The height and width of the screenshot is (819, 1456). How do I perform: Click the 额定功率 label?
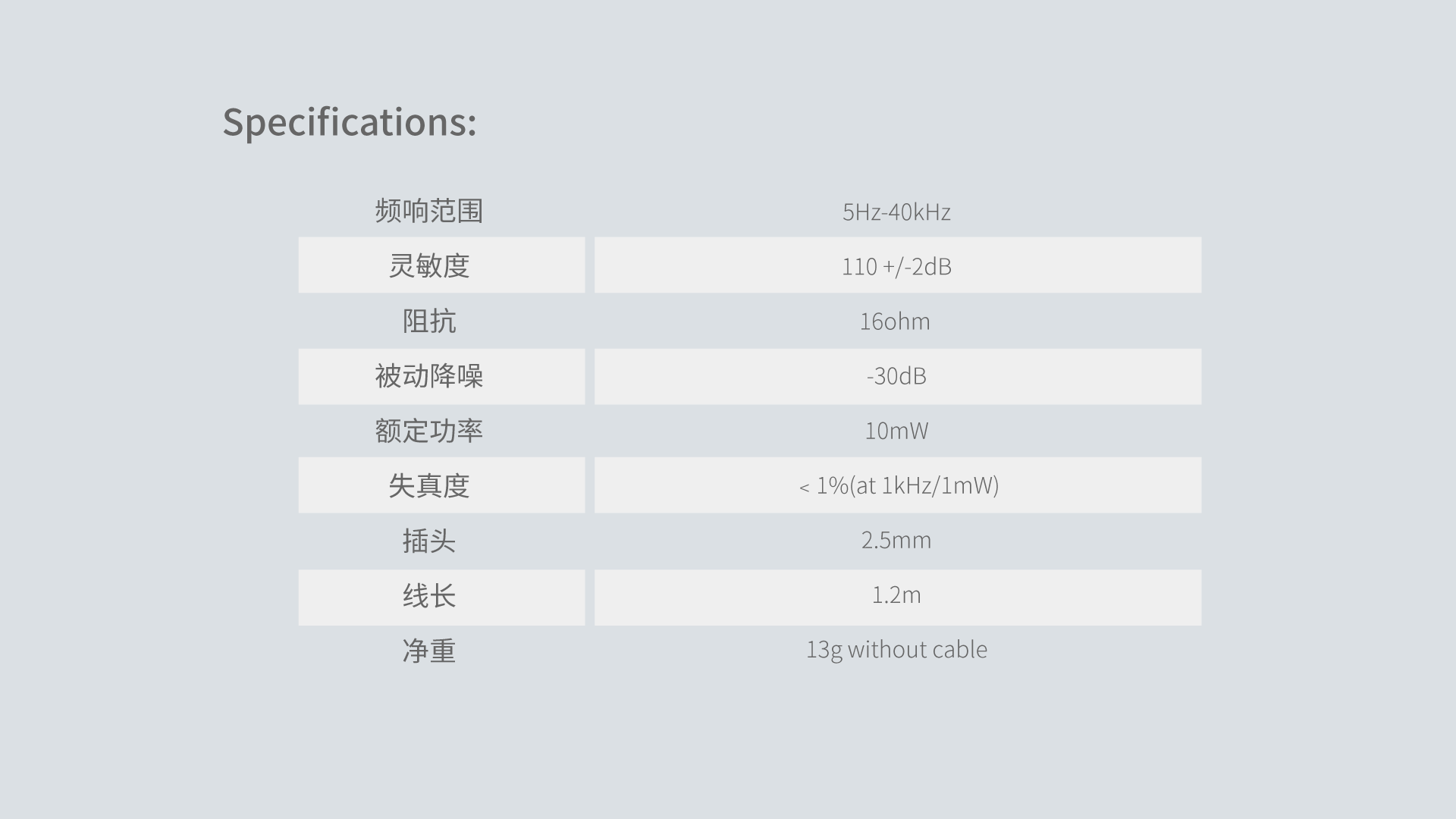point(429,431)
